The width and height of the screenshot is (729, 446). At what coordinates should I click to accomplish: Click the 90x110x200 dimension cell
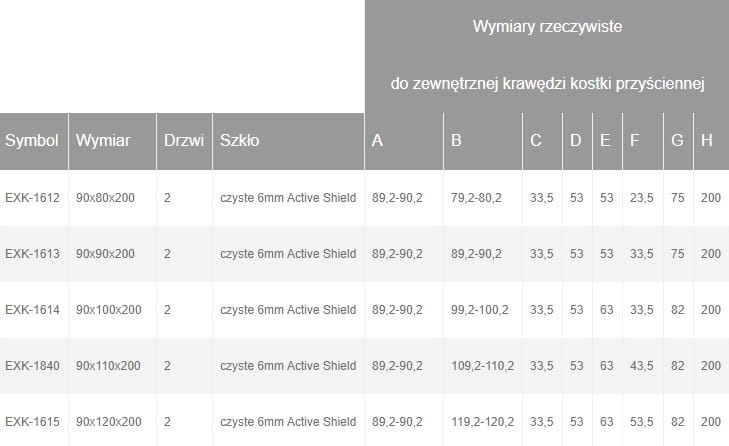click(x=108, y=366)
